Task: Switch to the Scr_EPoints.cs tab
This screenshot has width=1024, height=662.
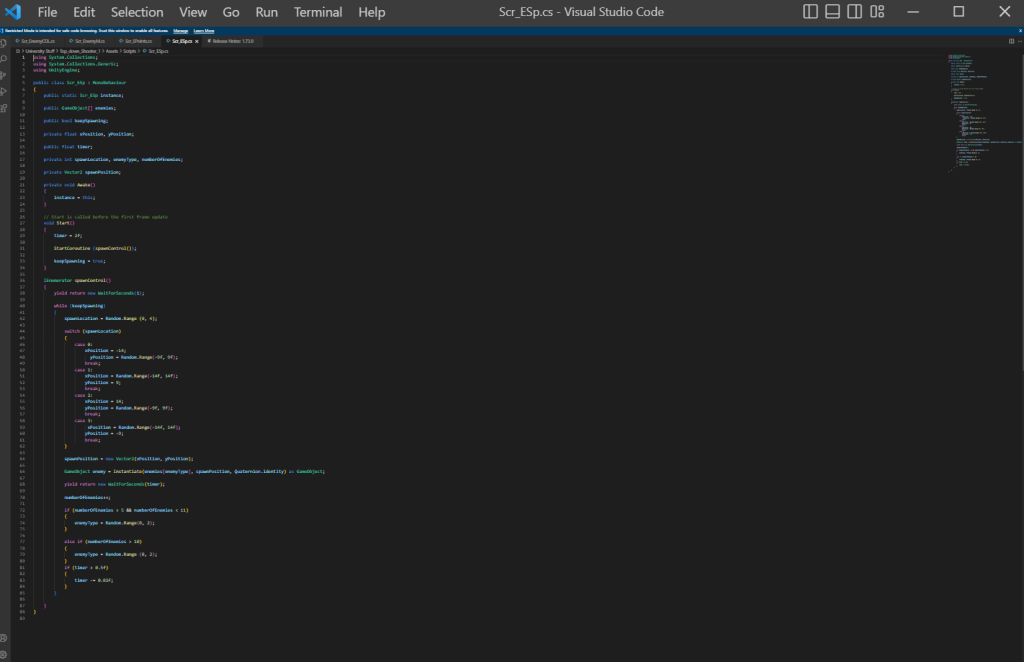Action: 139,41
